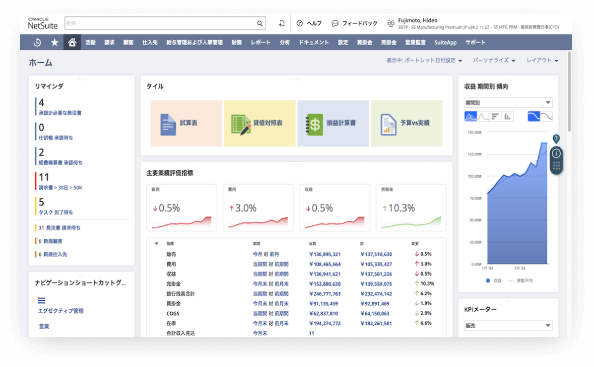Switch chart to area view
This screenshot has height=367, width=594.
coord(471,116)
